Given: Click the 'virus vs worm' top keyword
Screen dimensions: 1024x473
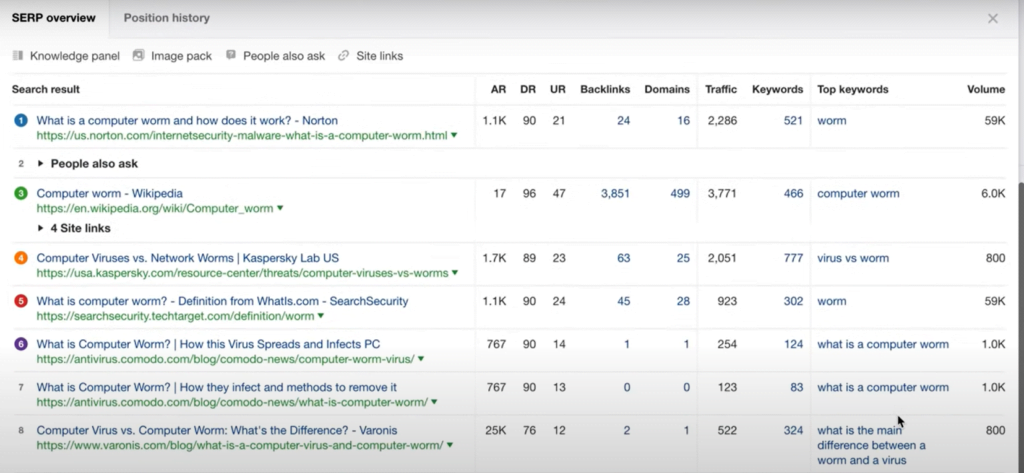Looking at the screenshot, I should click(852, 258).
